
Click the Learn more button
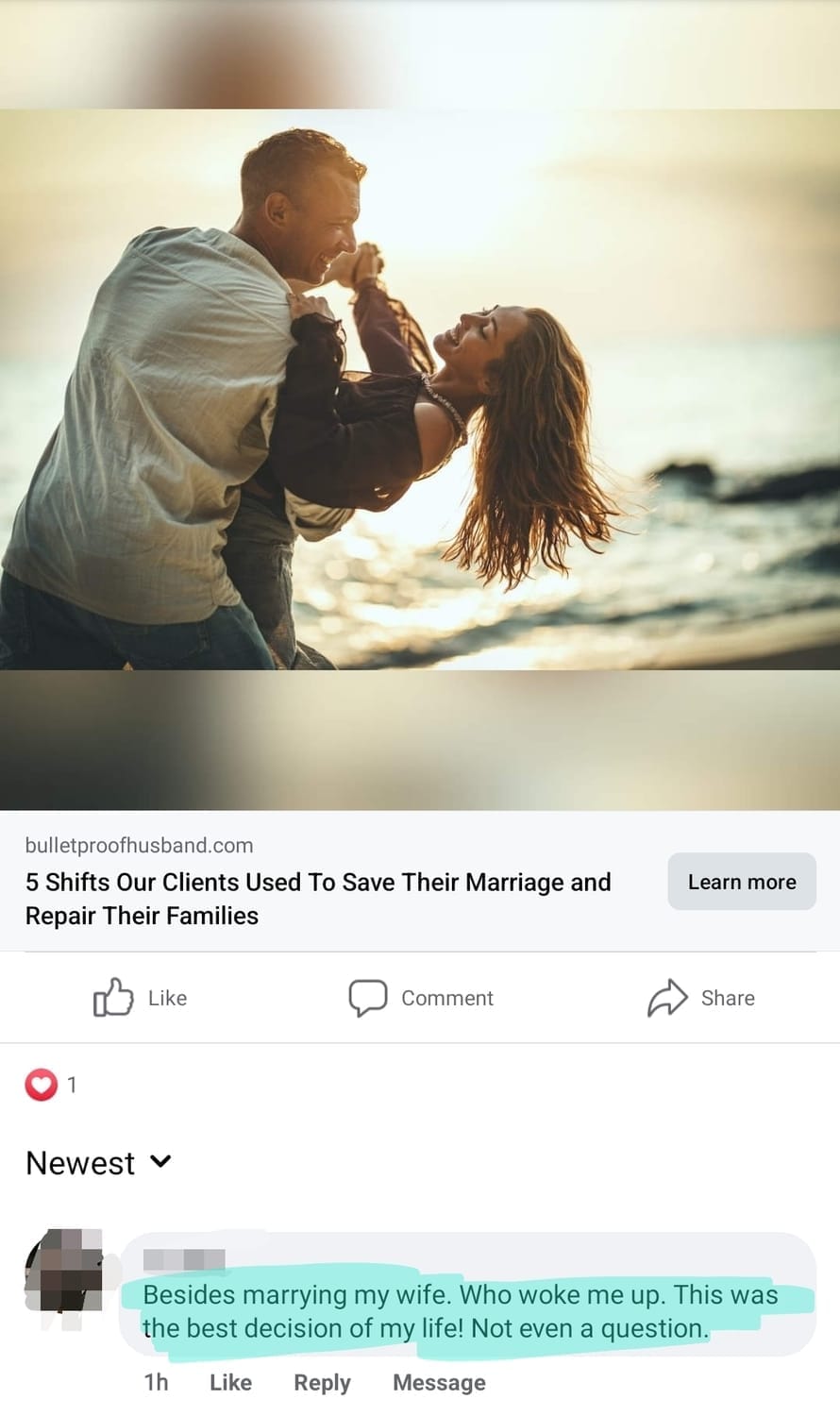click(742, 882)
